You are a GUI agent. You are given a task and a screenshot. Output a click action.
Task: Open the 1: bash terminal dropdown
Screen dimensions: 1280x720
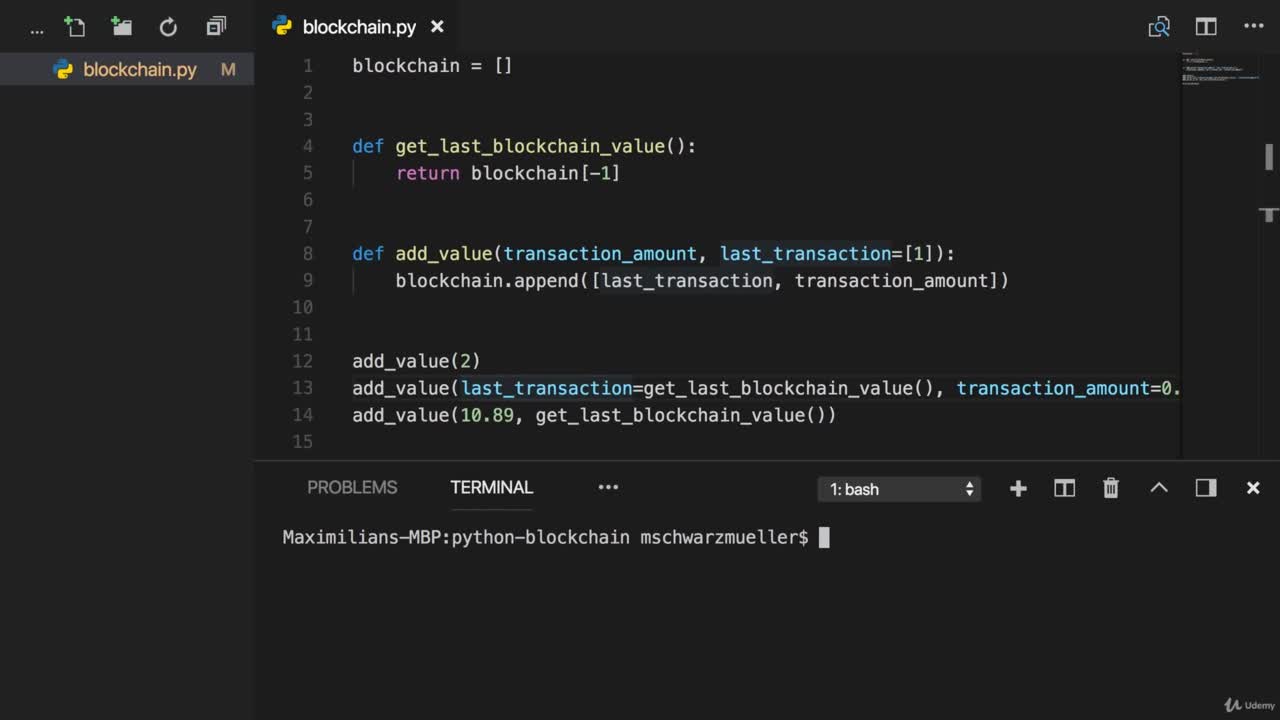pyautogui.click(x=899, y=489)
